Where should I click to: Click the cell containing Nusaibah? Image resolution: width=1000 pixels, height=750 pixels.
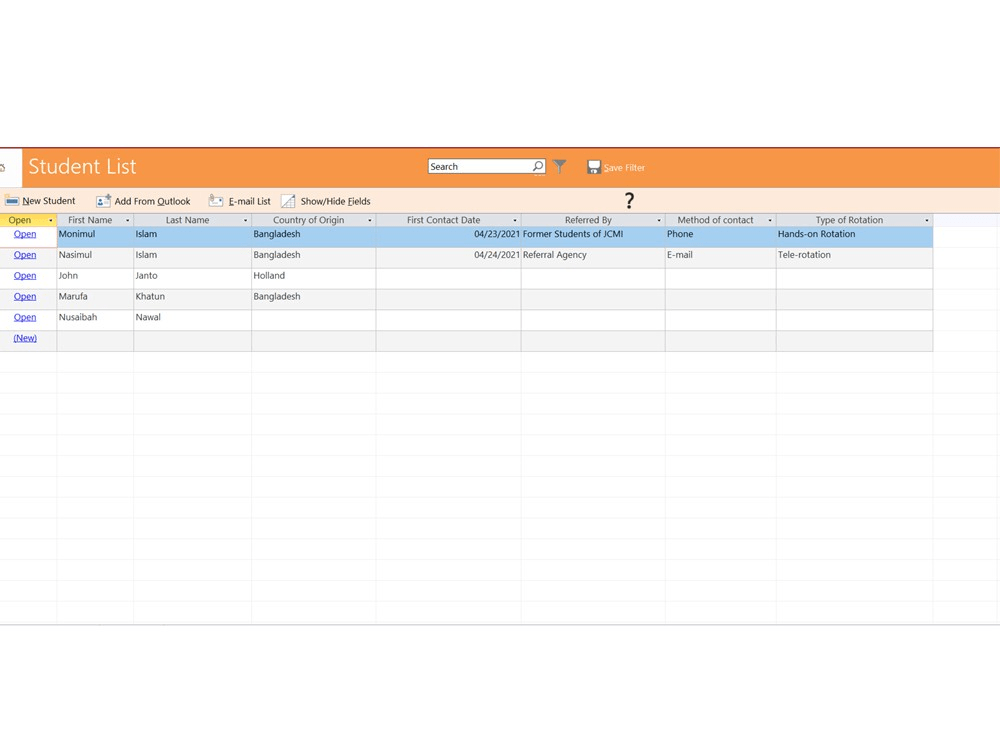[95, 320]
